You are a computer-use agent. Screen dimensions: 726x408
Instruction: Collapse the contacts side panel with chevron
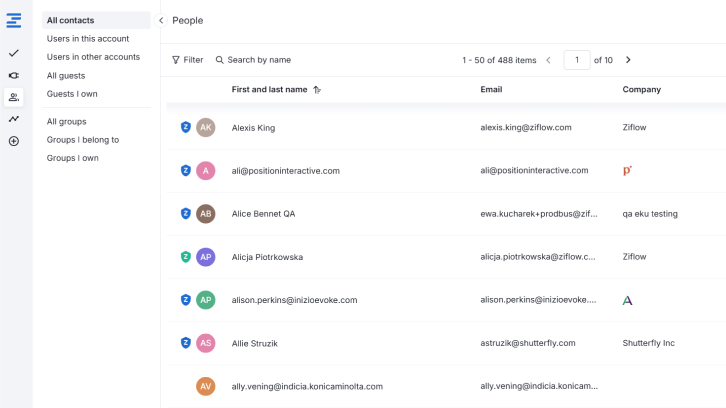click(161, 20)
